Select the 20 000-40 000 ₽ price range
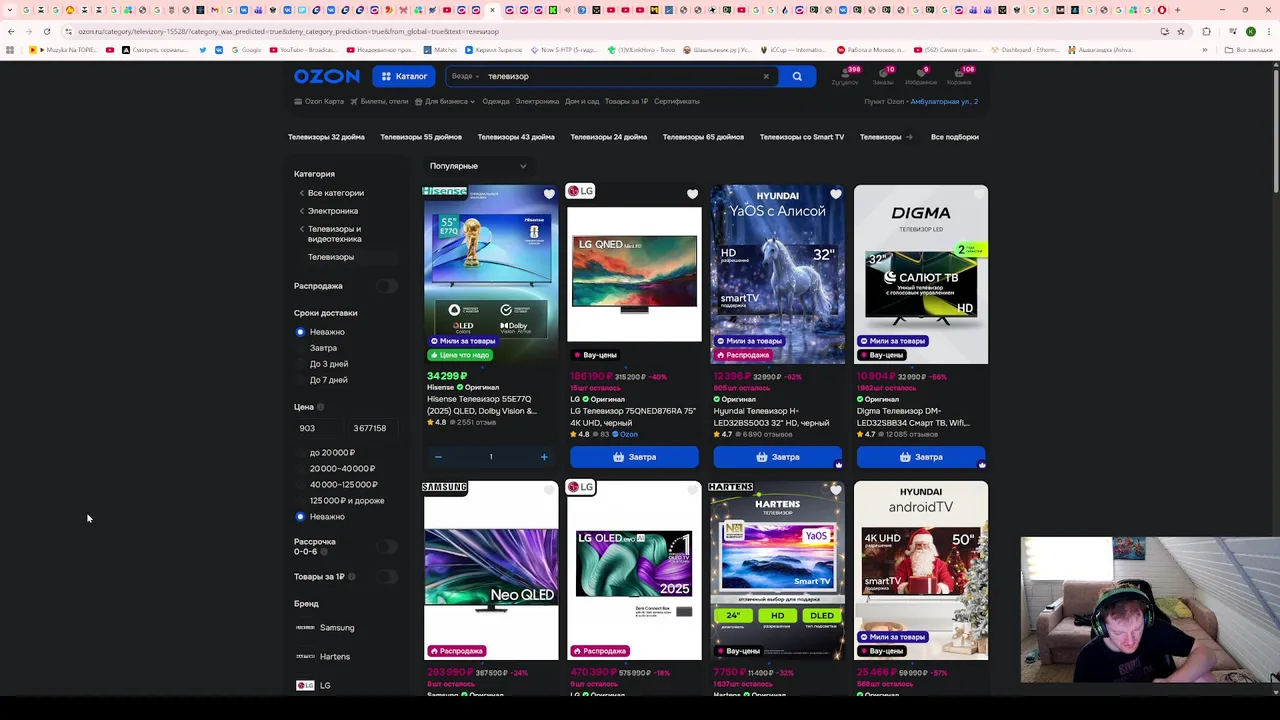This screenshot has height=720, width=1280. coord(336,469)
